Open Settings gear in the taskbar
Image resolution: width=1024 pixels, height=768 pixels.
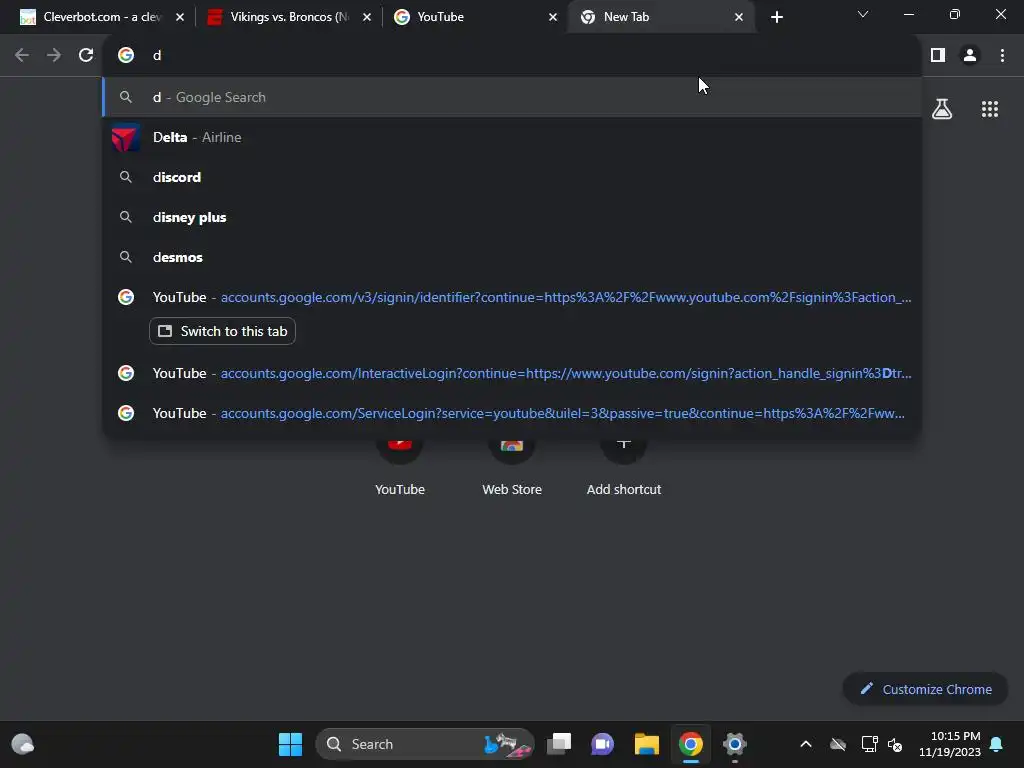734,744
